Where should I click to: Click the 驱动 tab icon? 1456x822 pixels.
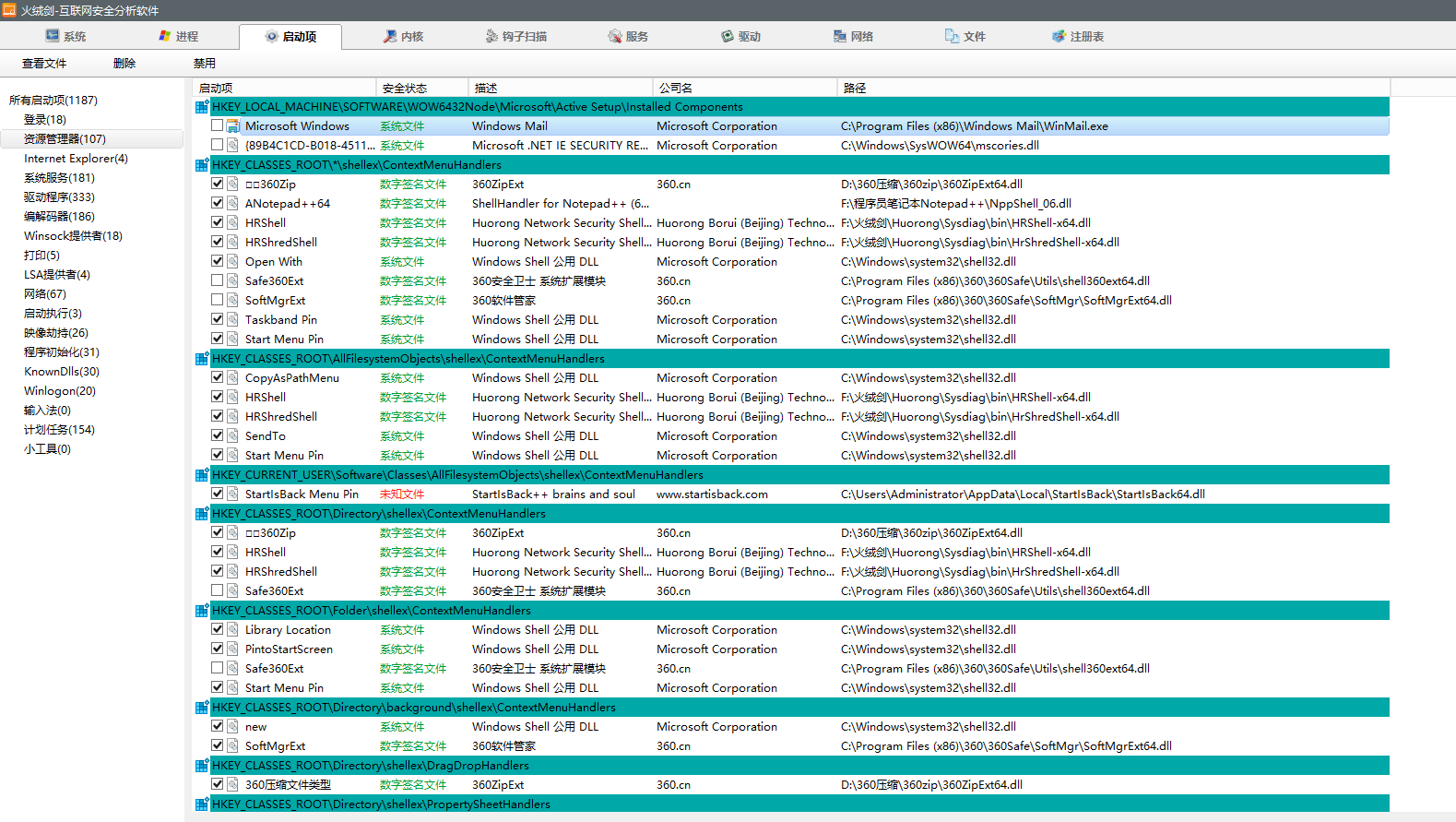[x=728, y=36]
